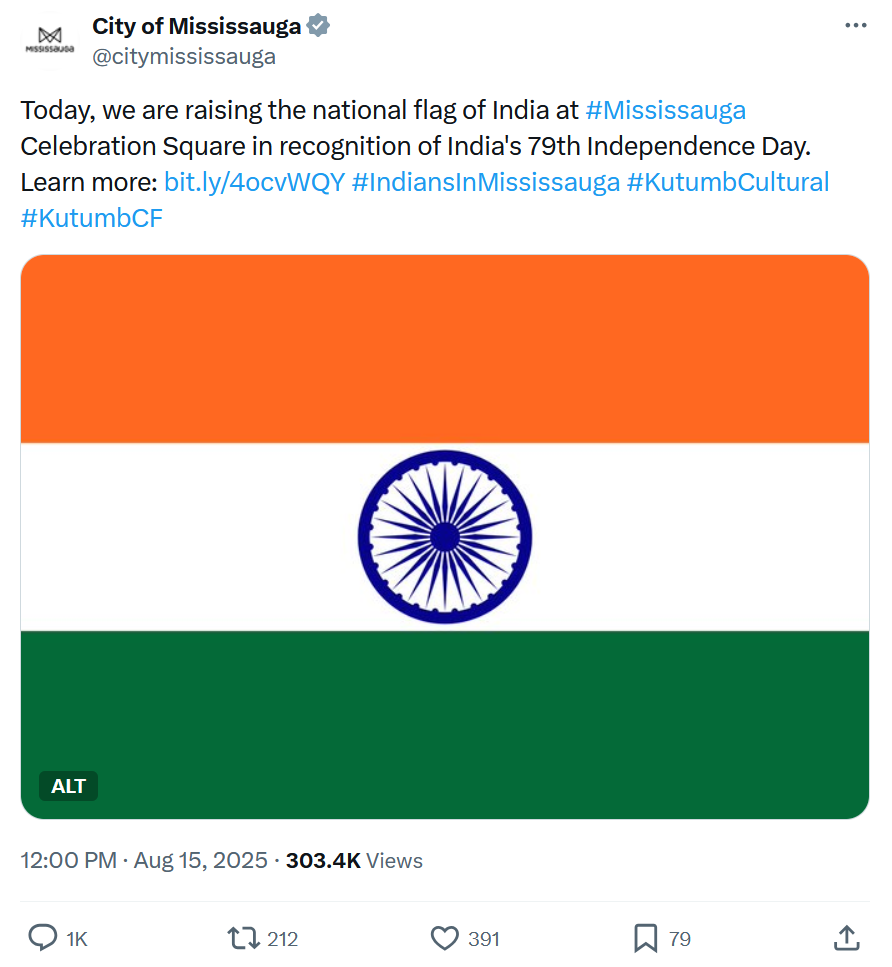The image size is (892, 967).
Task: Click the 212 reposts count
Action: [283, 939]
